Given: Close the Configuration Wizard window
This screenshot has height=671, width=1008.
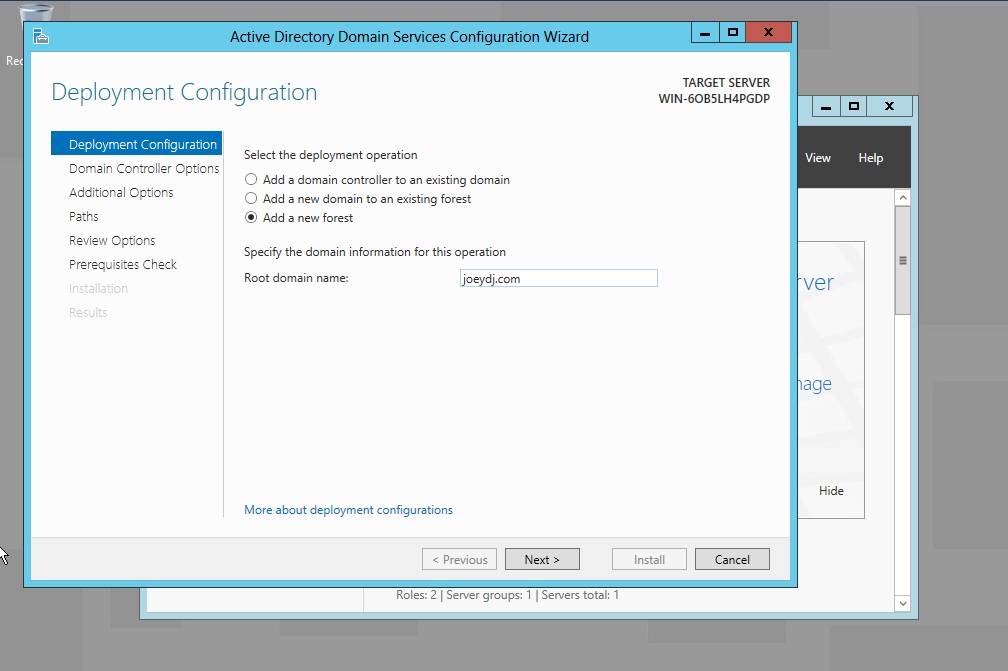Looking at the screenshot, I should click(768, 32).
